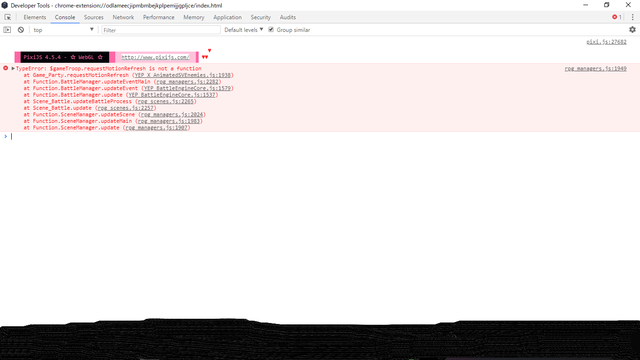Open the YEP_BattleEngineCore.js:1537 link

point(172,95)
